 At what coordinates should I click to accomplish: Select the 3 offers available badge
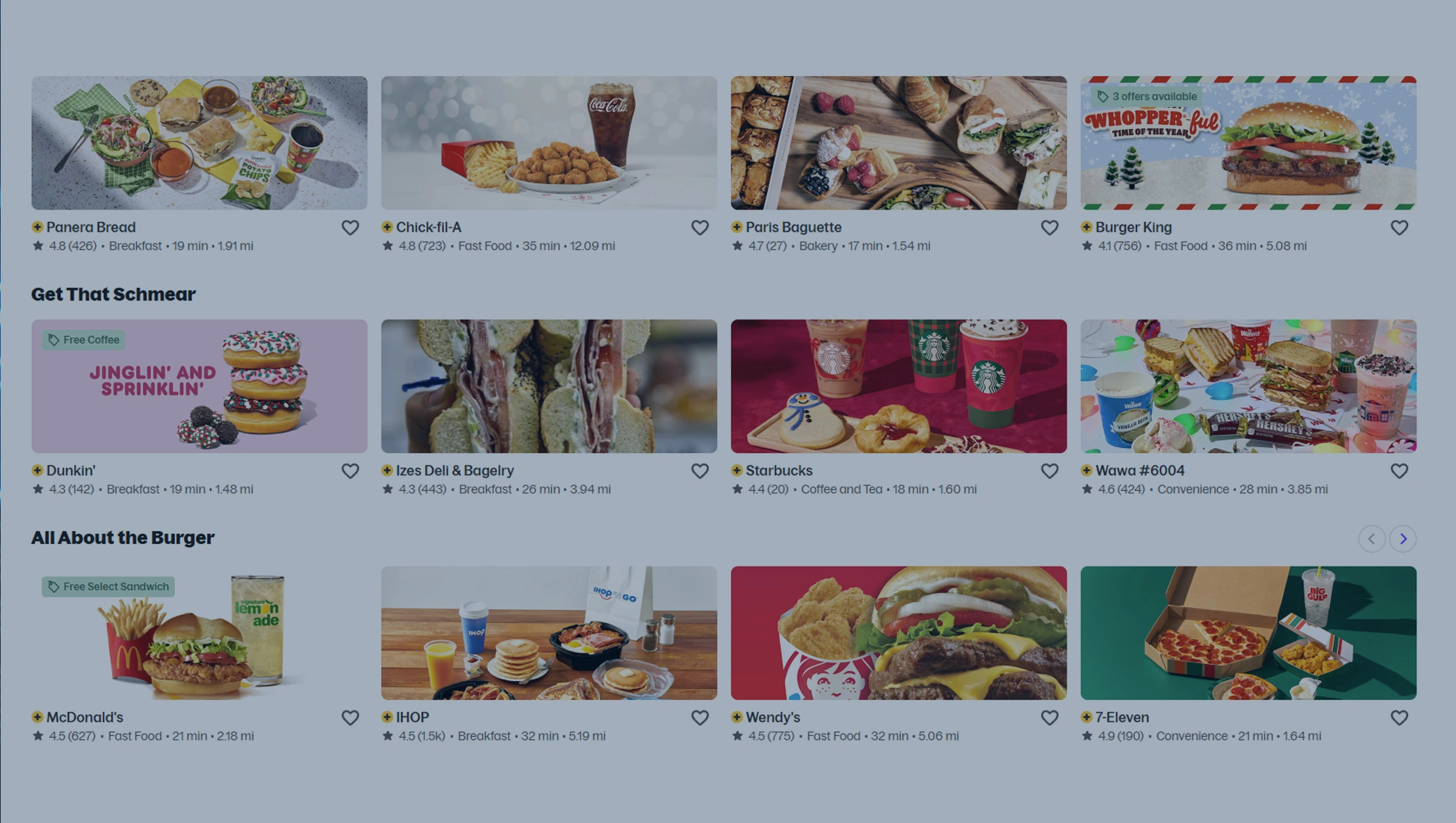[x=1148, y=96]
